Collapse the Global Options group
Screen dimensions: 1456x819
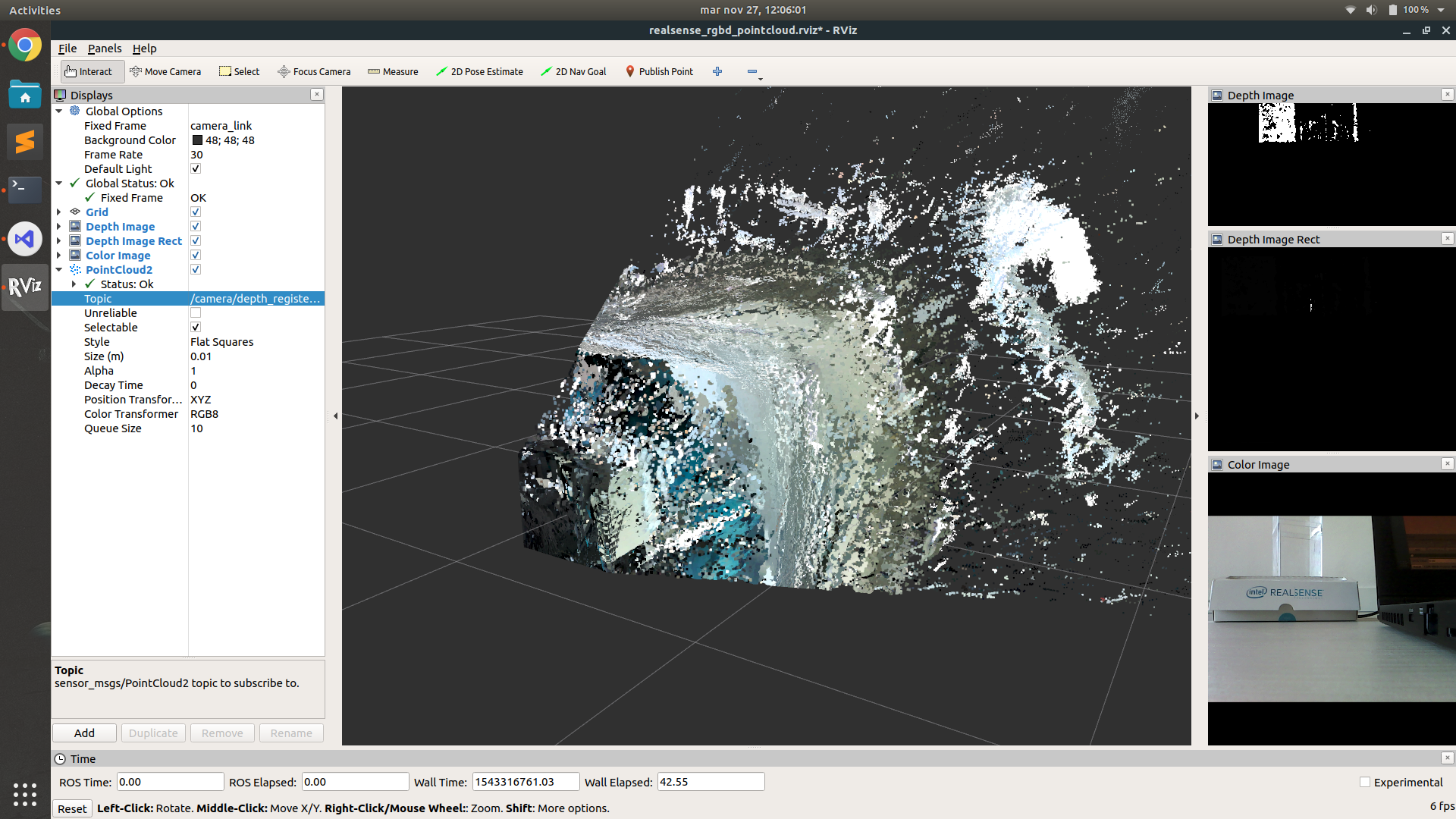[x=59, y=111]
